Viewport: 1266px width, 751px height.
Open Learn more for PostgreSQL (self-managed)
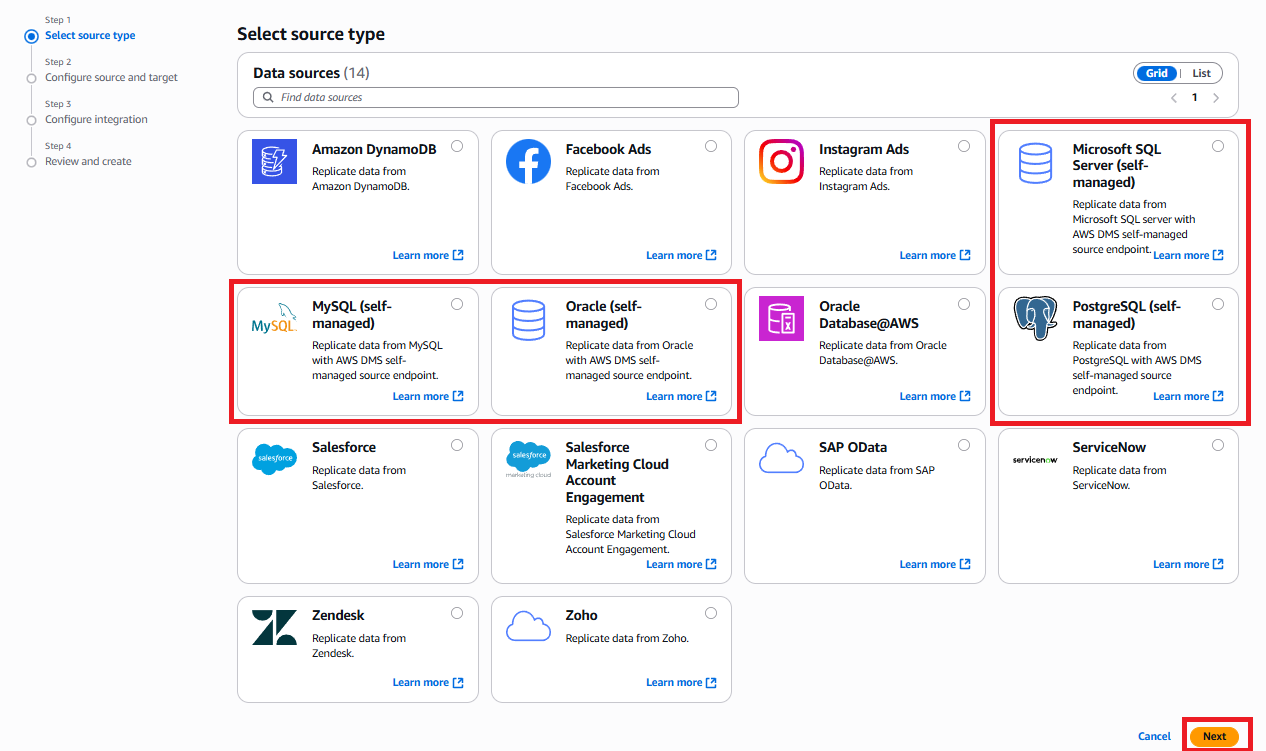[x=1189, y=396]
